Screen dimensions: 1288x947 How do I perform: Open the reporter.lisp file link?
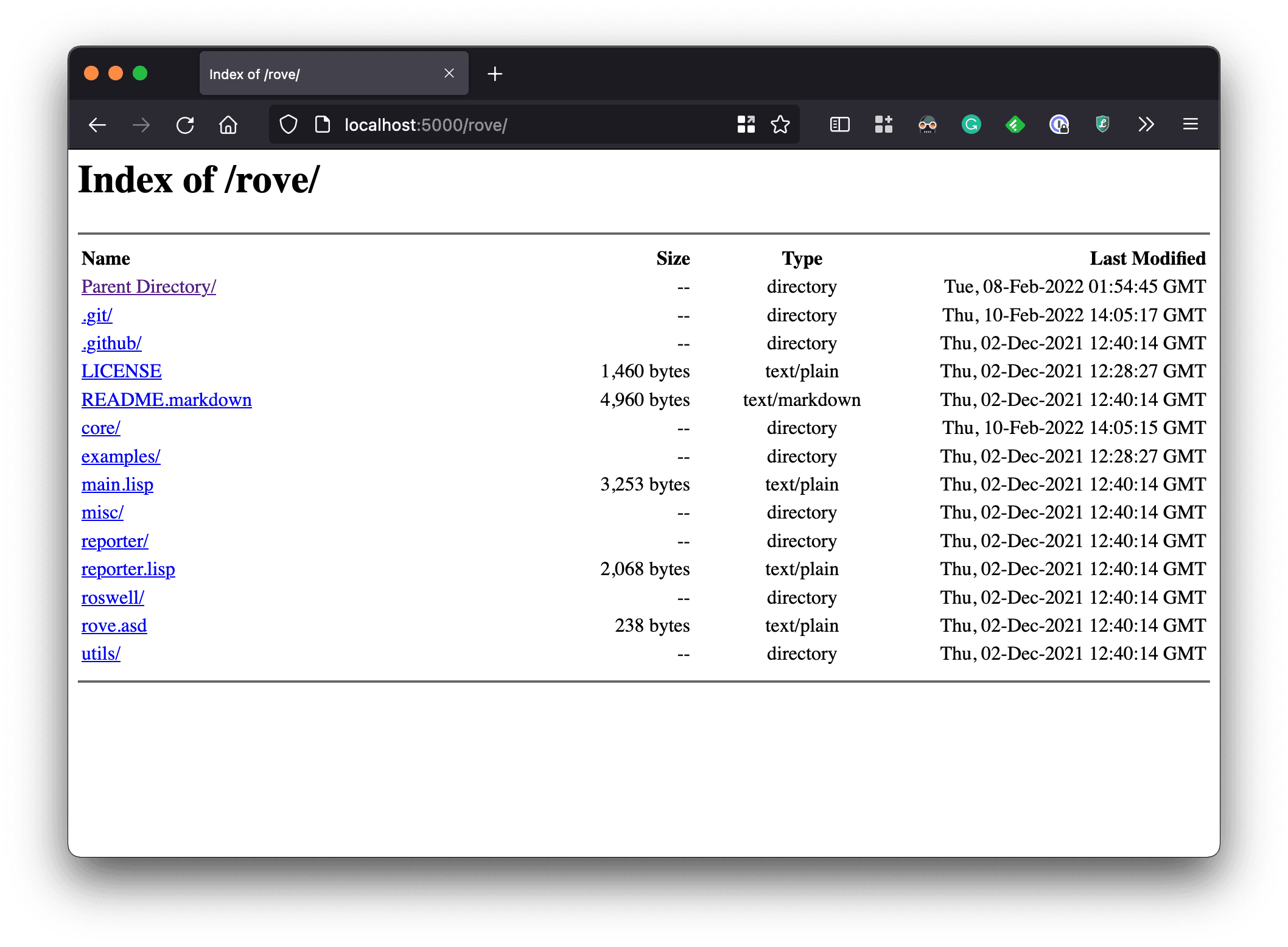pyautogui.click(x=128, y=569)
